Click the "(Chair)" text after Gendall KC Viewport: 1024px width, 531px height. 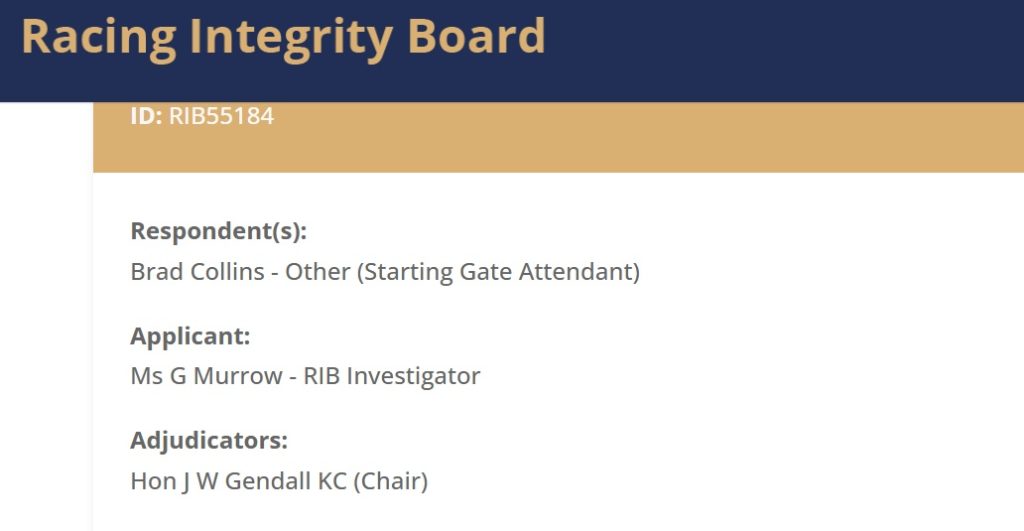(x=391, y=481)
